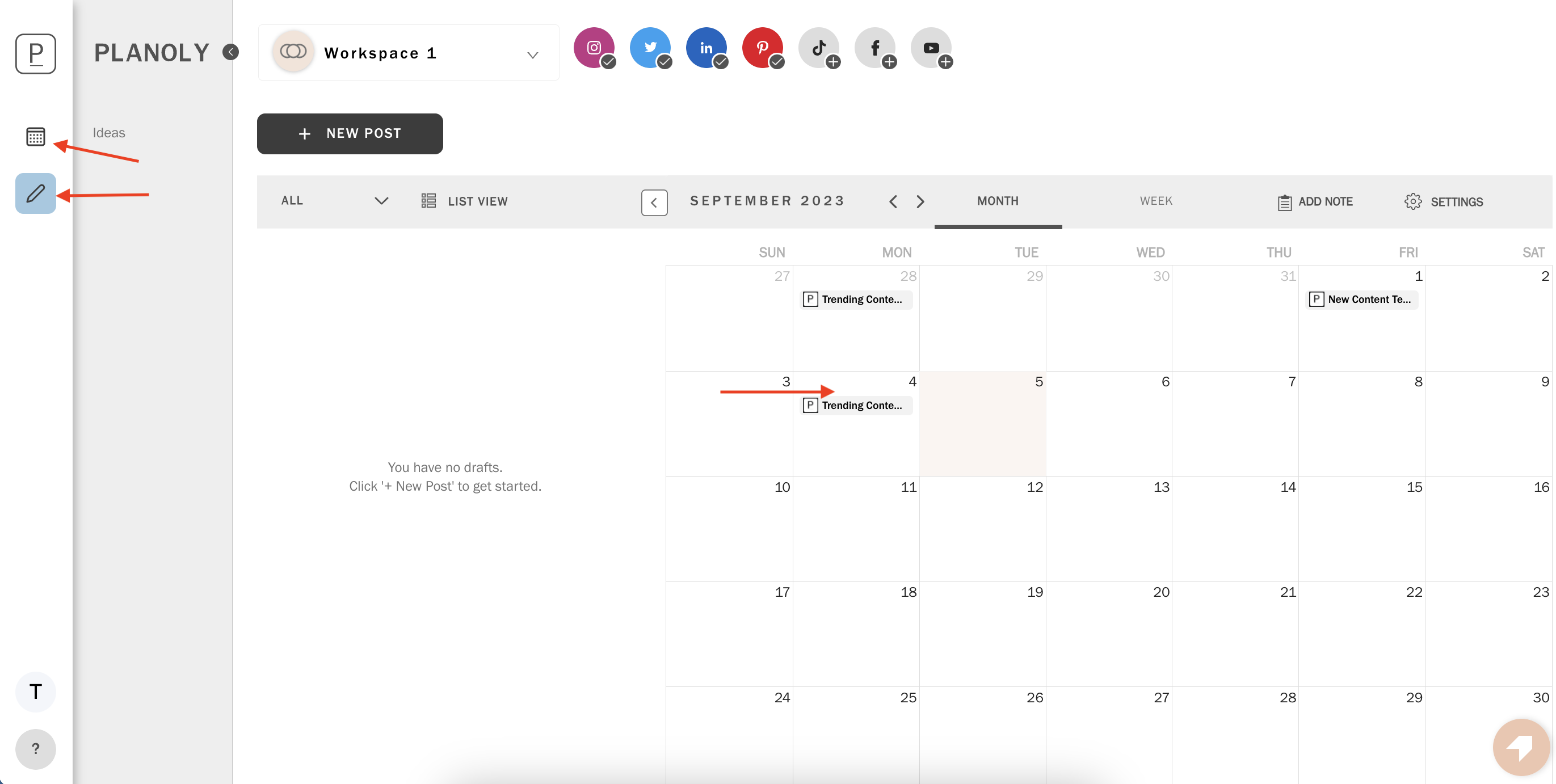The image size is (1556, 784).
Task: Go to next month
Action: [x=920, y=201]
